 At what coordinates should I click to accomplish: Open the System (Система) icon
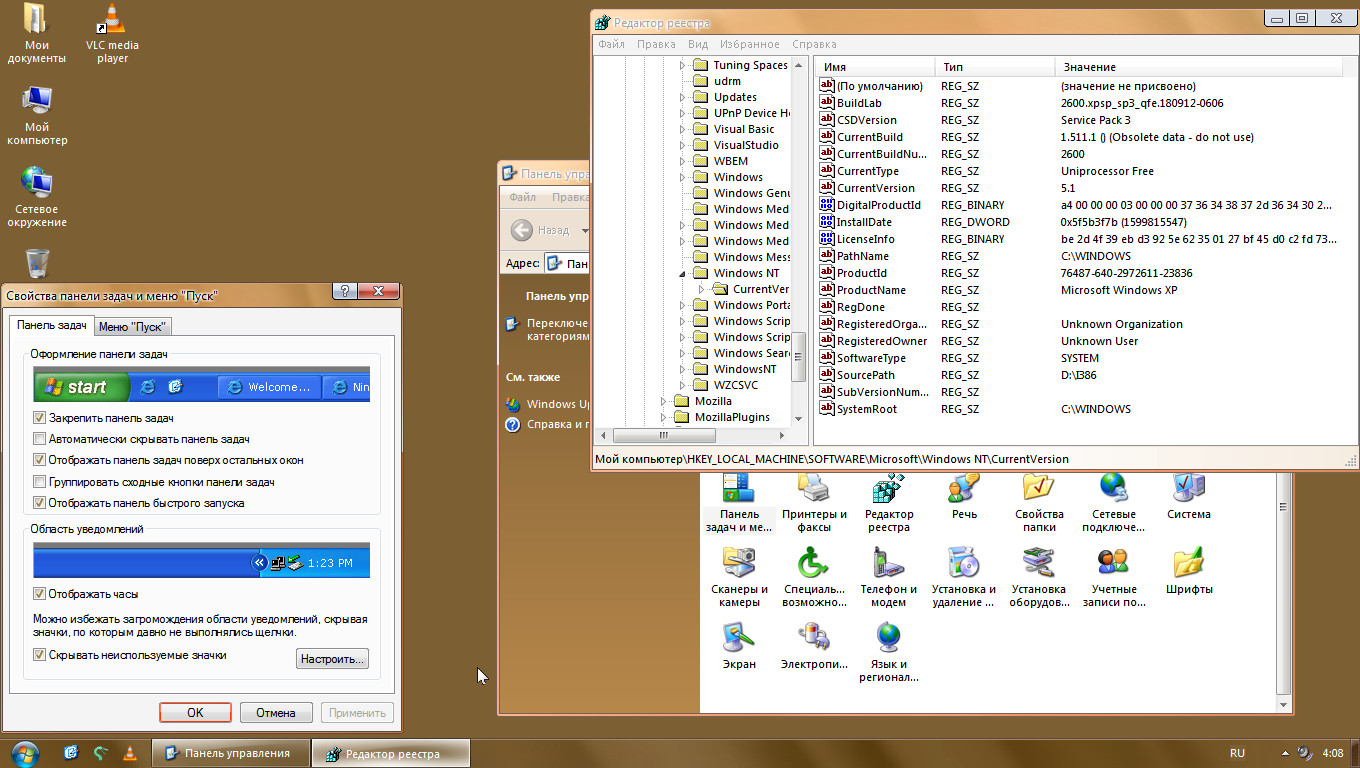click(x=1188, y=495)
